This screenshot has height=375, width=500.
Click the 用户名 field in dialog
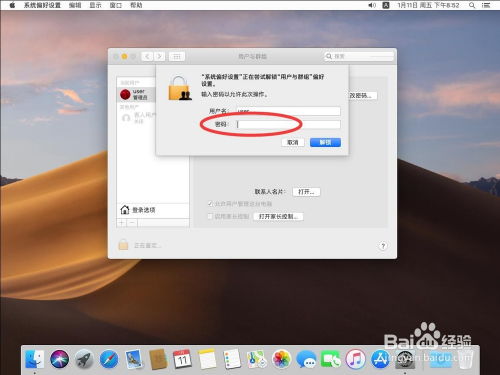(288, 111)
